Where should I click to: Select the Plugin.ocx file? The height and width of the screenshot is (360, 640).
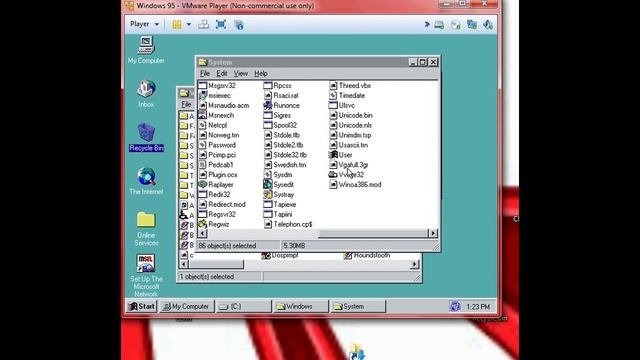218,175
